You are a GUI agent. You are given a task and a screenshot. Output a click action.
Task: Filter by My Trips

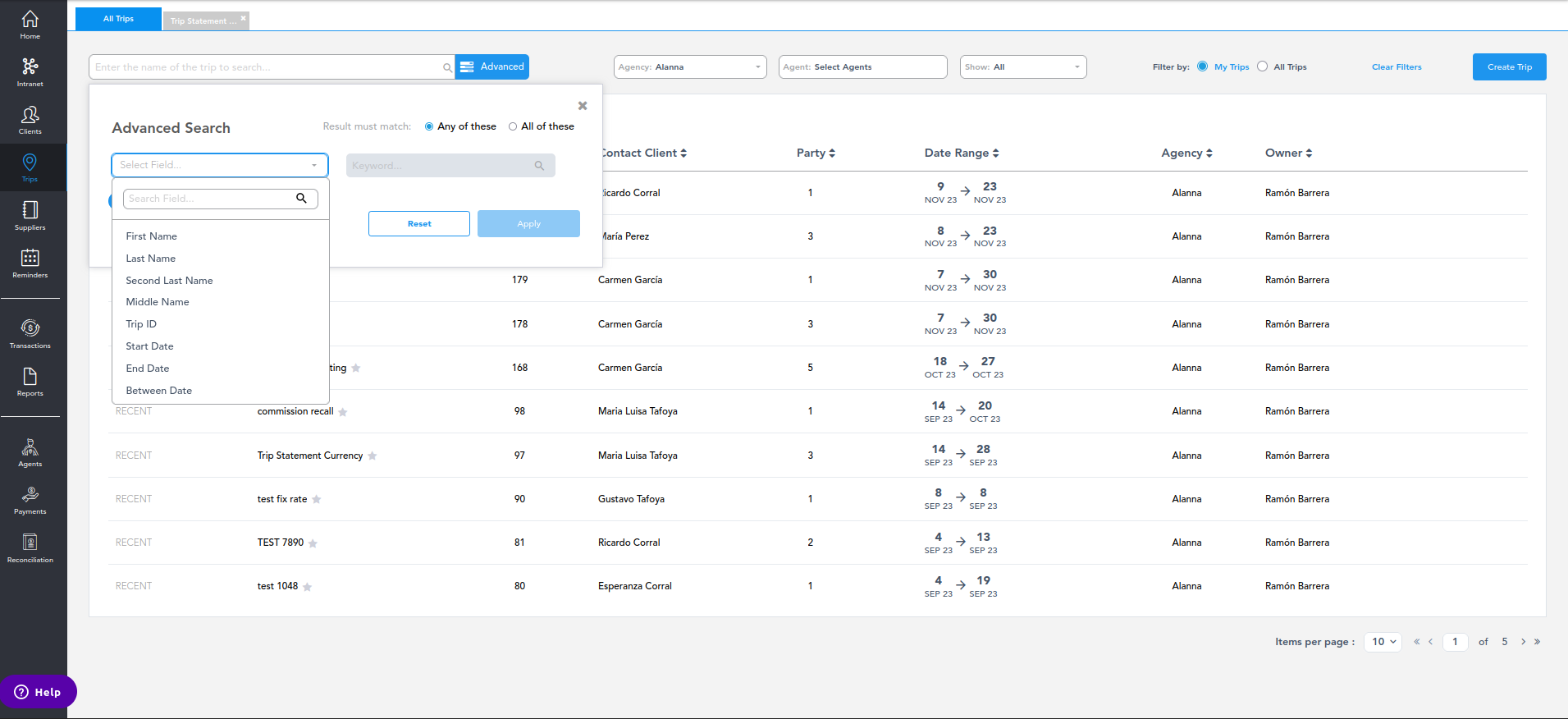point(1203,66)
